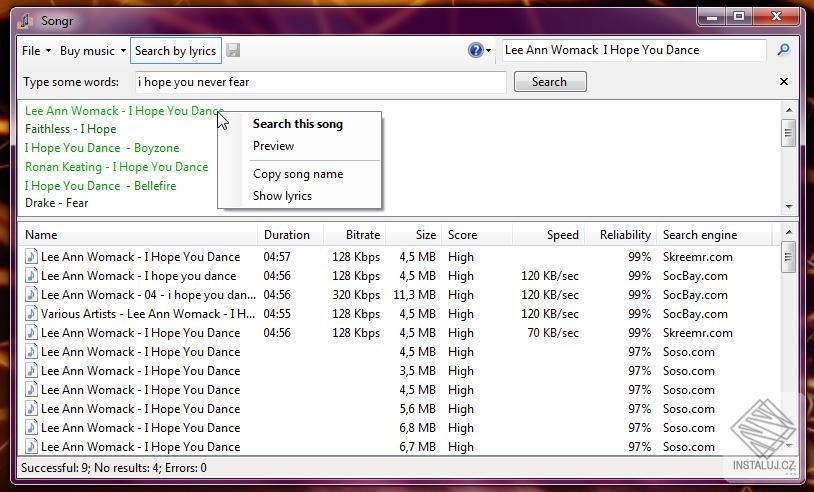The image size is (814, 492).
Task: Click music icon of the 3,5 MB row
Action: [32, 371]
